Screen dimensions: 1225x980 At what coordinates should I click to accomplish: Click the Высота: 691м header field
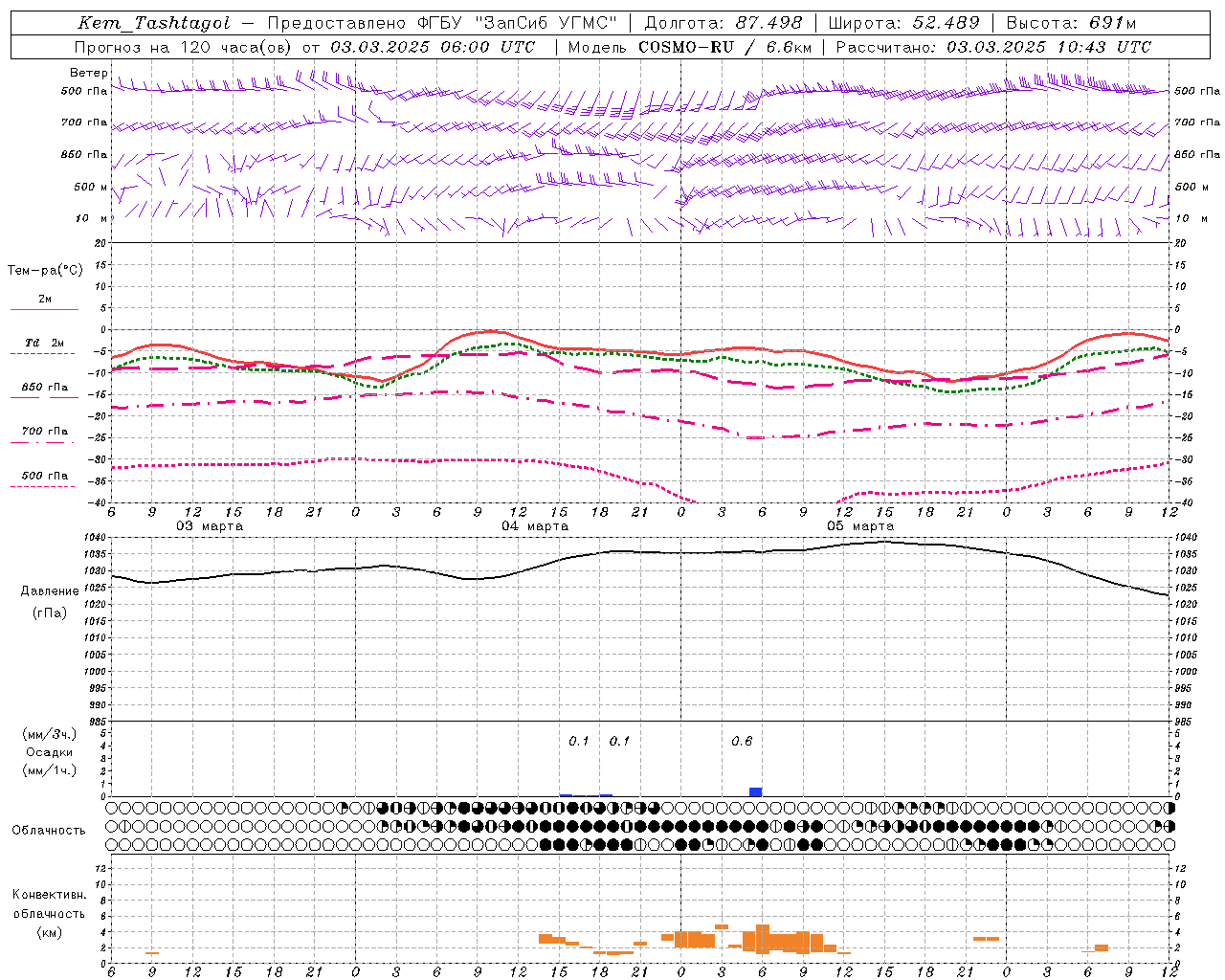coord(1072,23)
